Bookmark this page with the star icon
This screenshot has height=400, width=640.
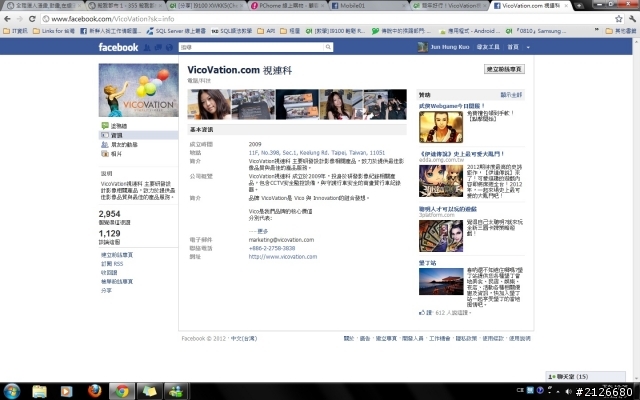point(619,19)
